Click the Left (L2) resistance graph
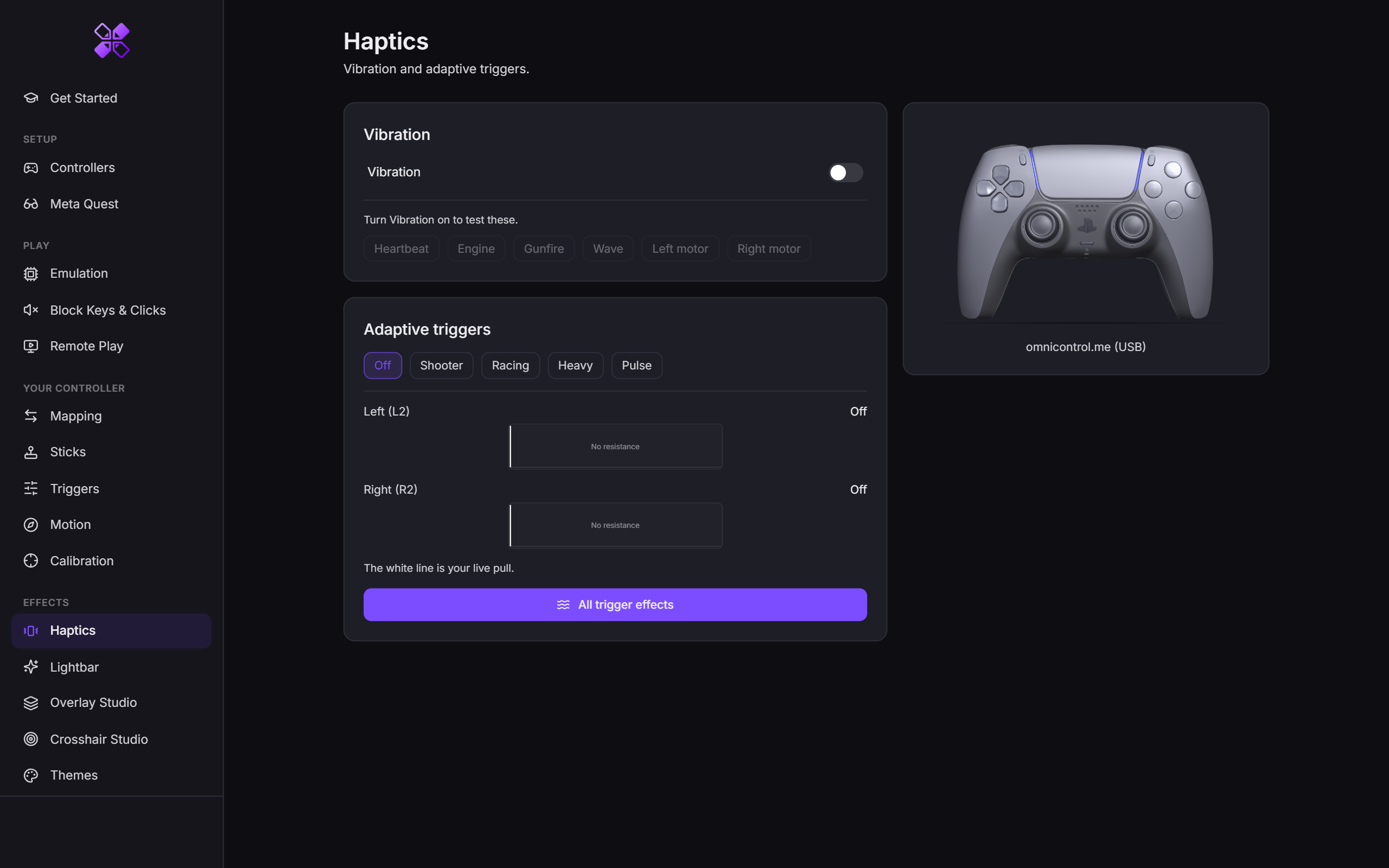1389x868 pixels. pyautogui.click(x=615, y=446)
